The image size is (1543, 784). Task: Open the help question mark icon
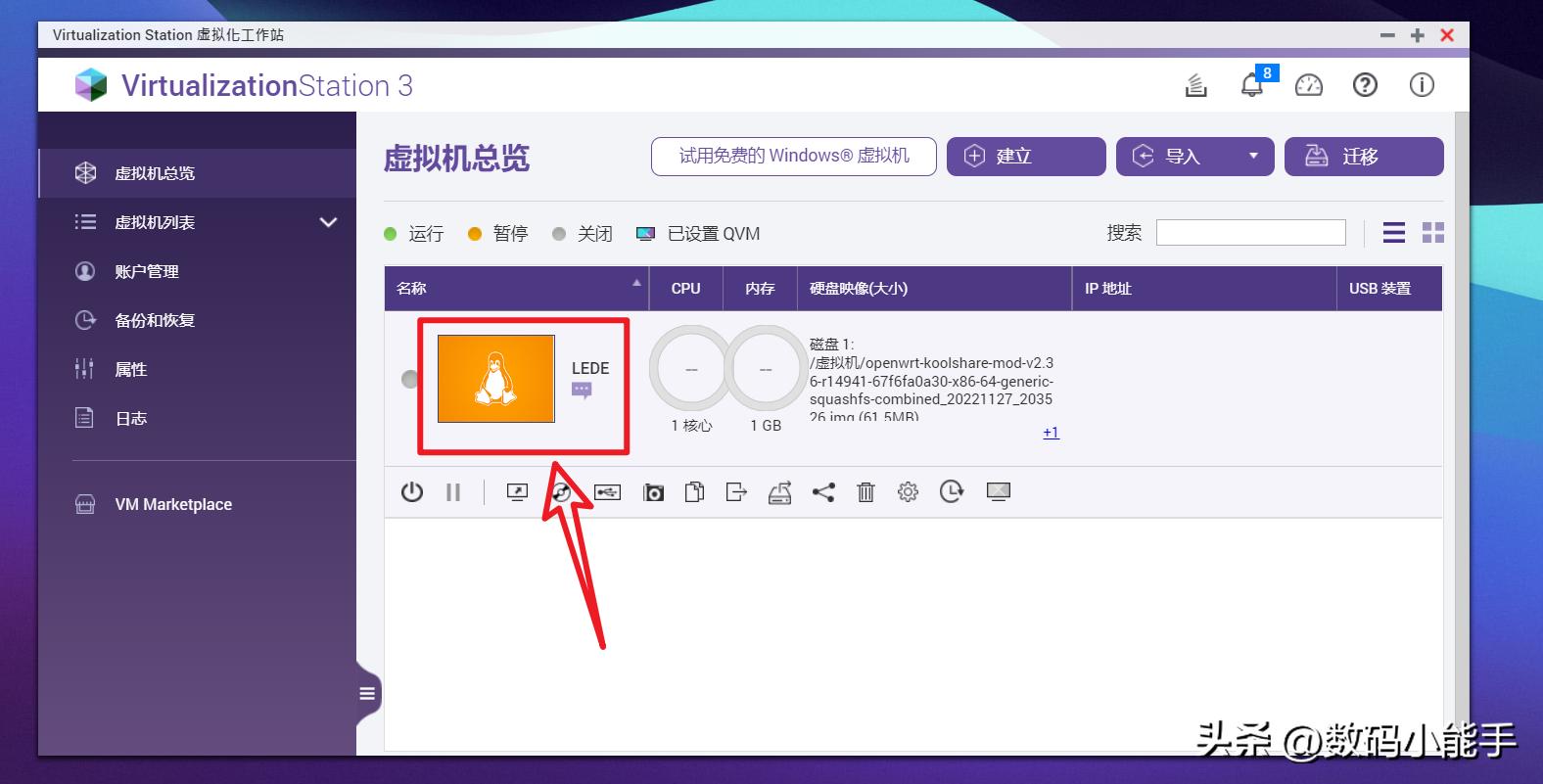click(1365, 85)
